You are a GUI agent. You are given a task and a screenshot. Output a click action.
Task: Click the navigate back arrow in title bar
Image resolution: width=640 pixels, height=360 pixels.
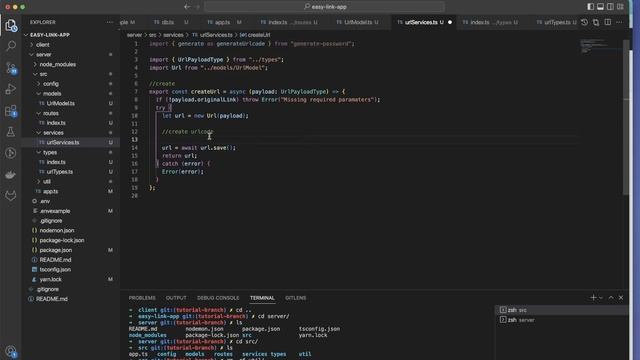pos(187,7)
